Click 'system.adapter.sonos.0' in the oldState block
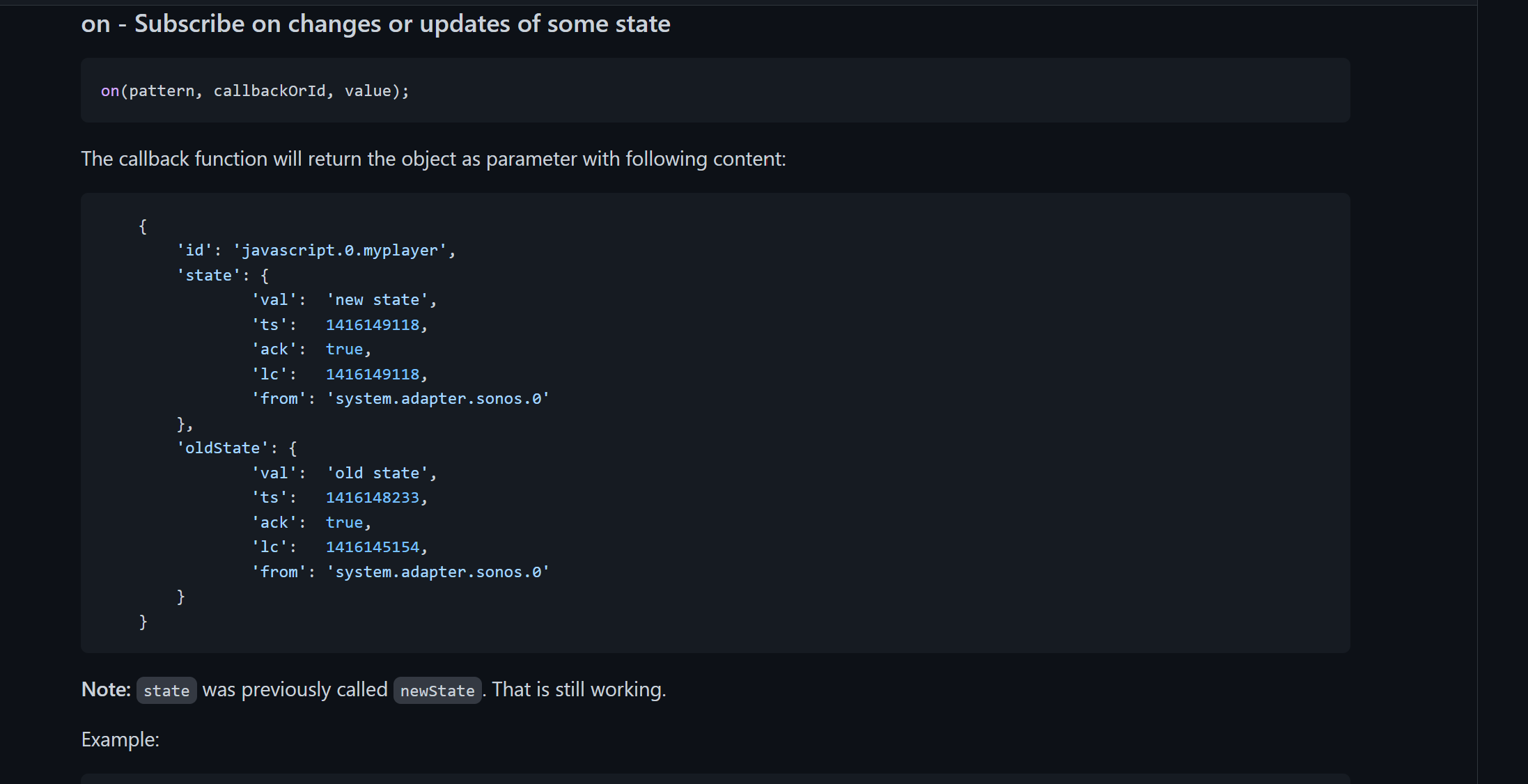Image resolution: width=1528 pixels, height=784 pixels. point(438,572)
